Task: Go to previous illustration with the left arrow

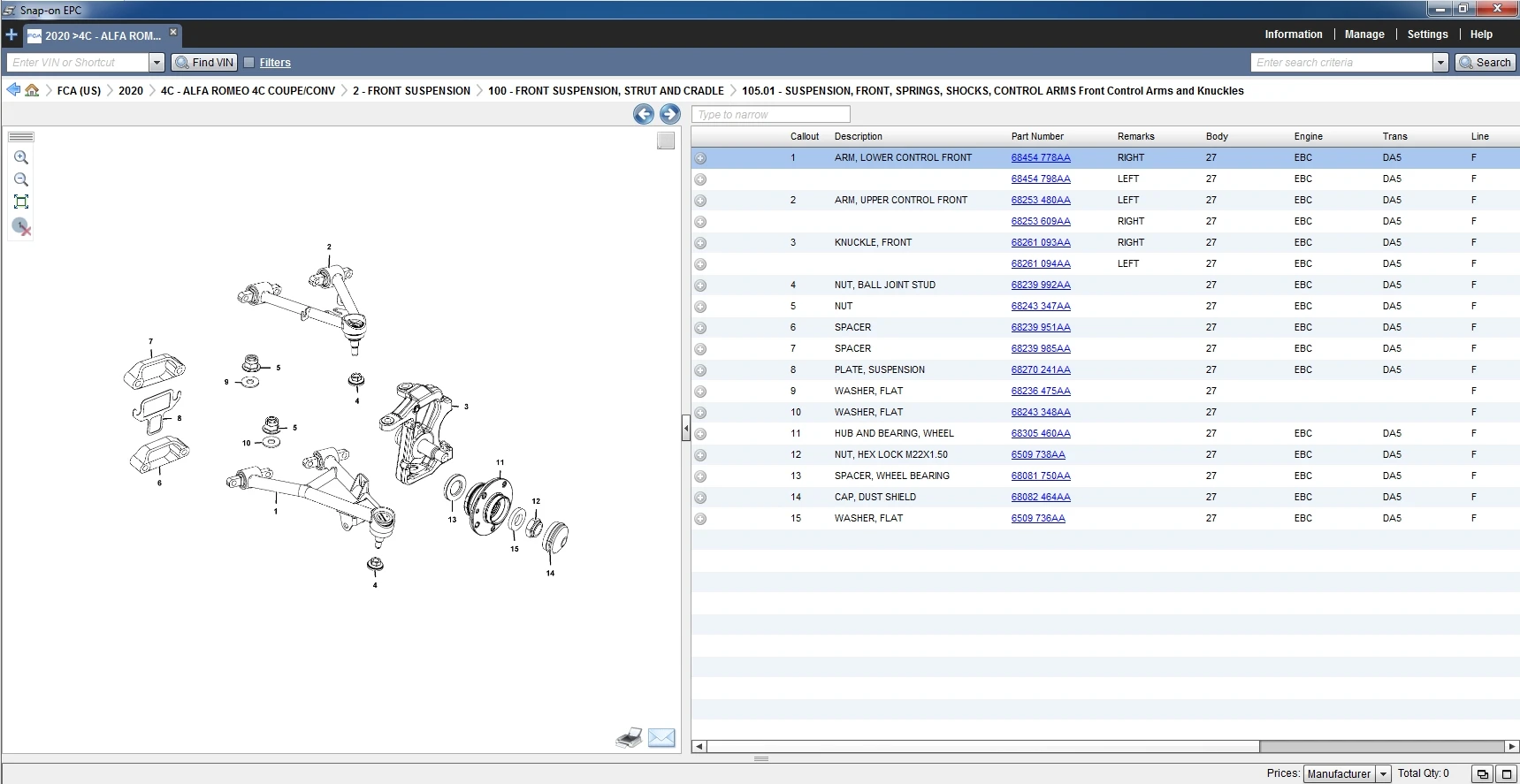Action: tap(644, 114)
